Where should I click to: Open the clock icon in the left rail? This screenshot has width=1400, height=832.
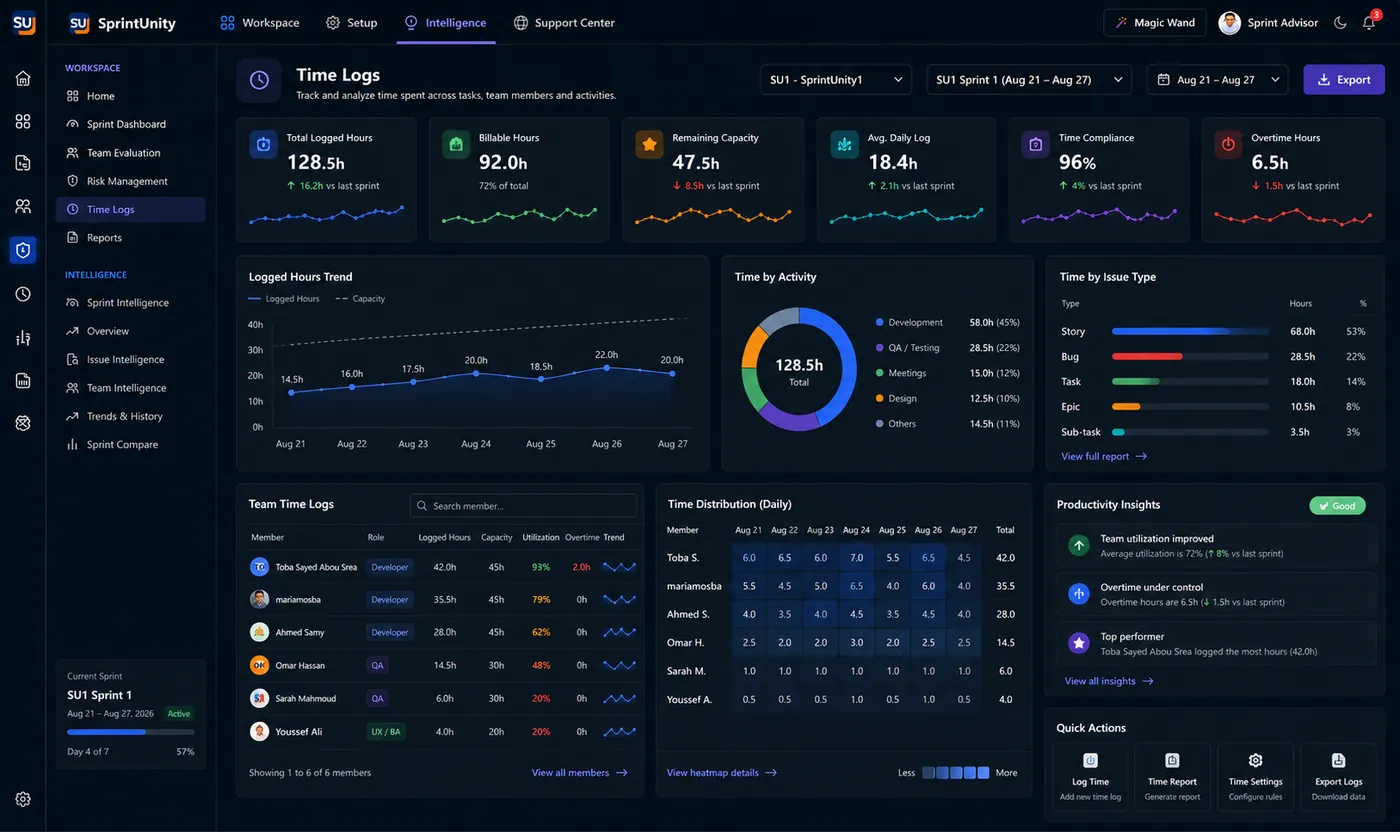[23, 294]
